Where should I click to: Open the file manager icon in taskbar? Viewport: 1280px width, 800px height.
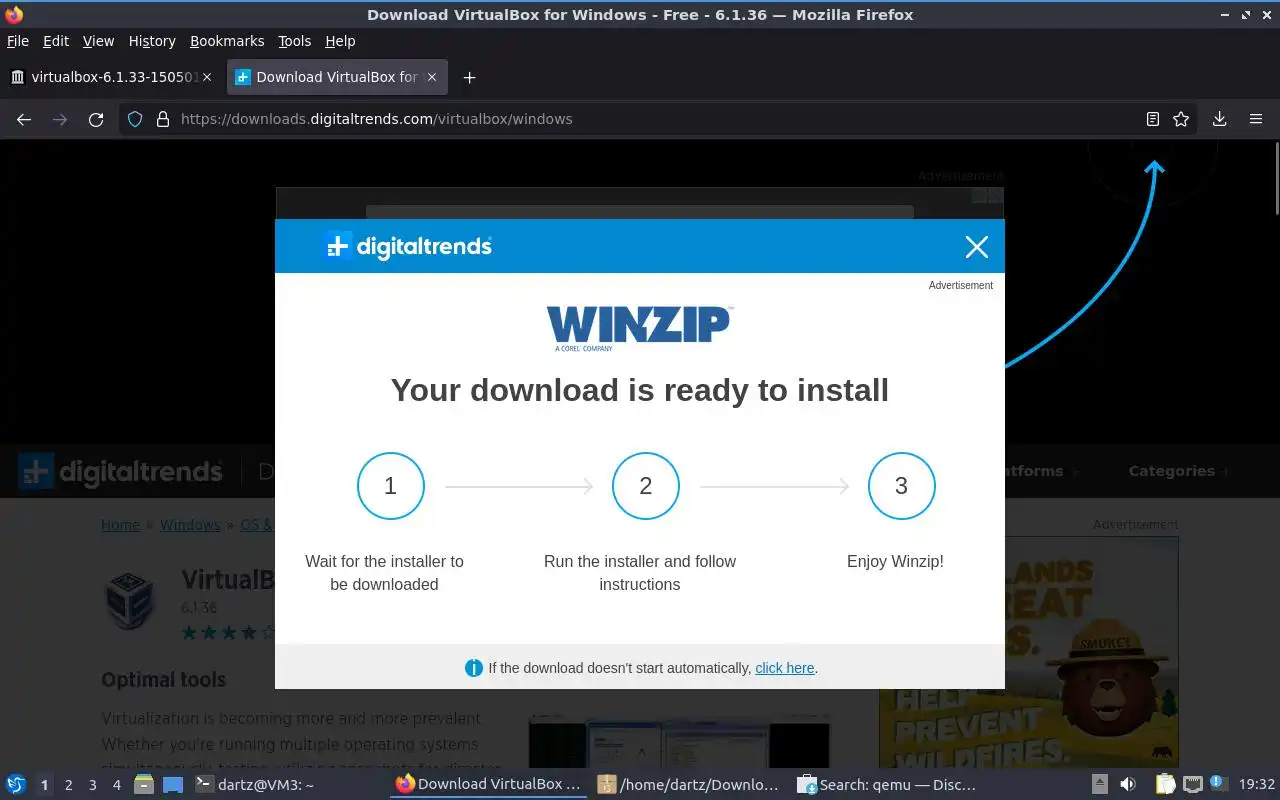(144, 785)
